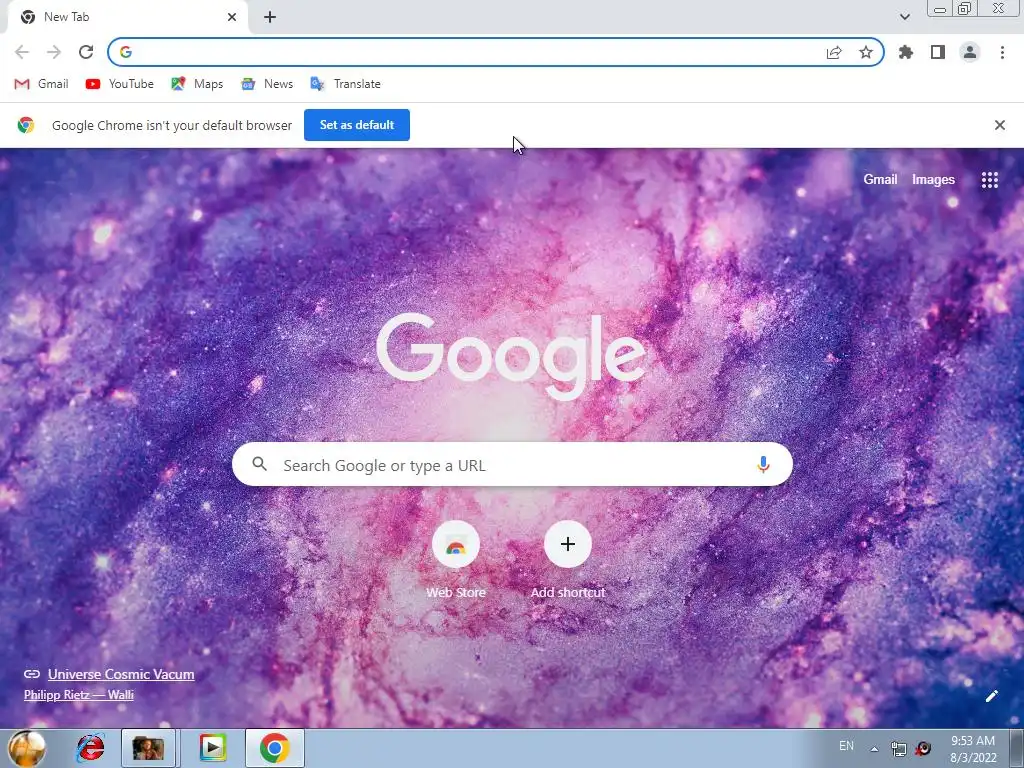This screenshot has height=768, width=1024.
Task: Open a new tab with plus button
Action: tap(270, 17)
